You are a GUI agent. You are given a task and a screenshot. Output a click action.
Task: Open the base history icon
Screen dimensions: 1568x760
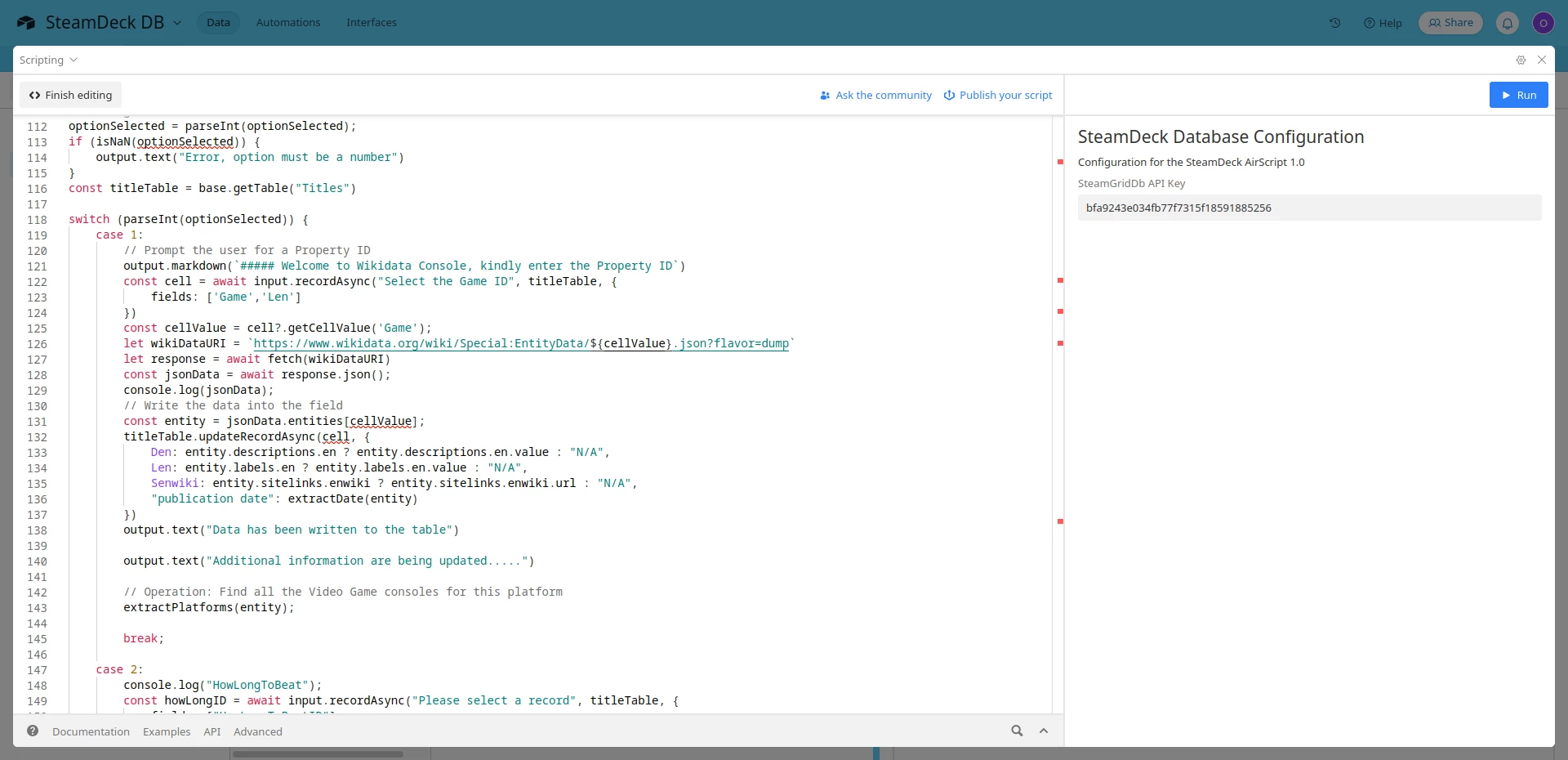1335,23
